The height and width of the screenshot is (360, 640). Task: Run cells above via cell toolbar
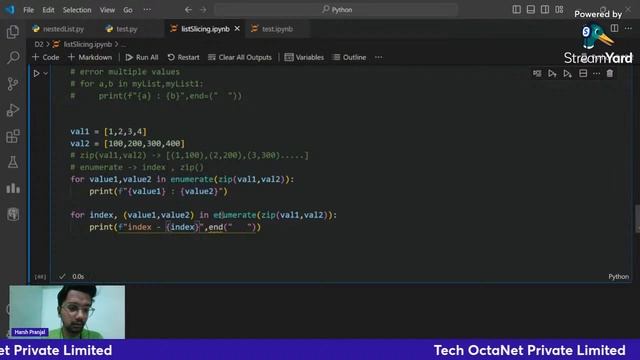click(x=552, y=73)
